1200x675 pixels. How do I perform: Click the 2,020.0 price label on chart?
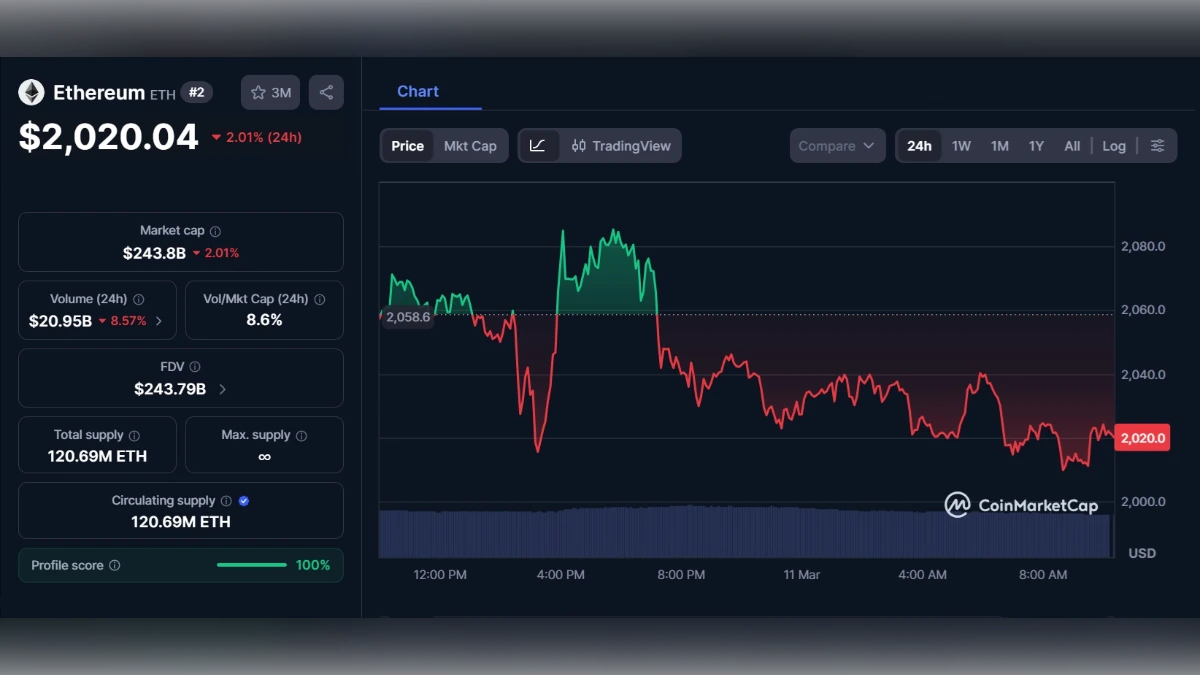(1141, 437)
